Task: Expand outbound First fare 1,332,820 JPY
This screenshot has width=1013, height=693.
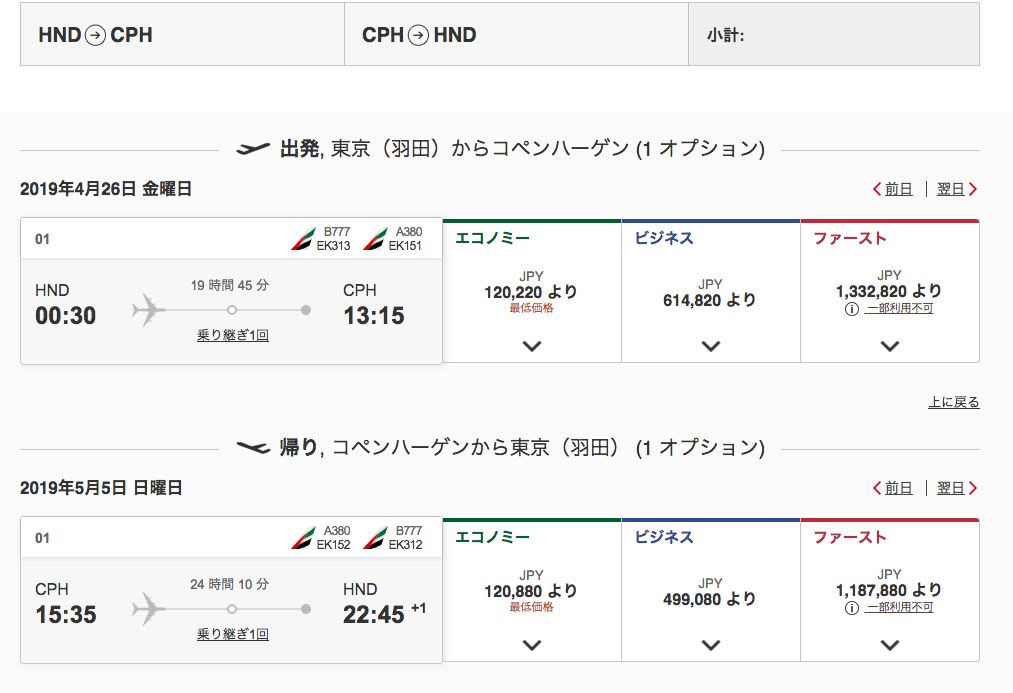Action: tap(890, 346)
